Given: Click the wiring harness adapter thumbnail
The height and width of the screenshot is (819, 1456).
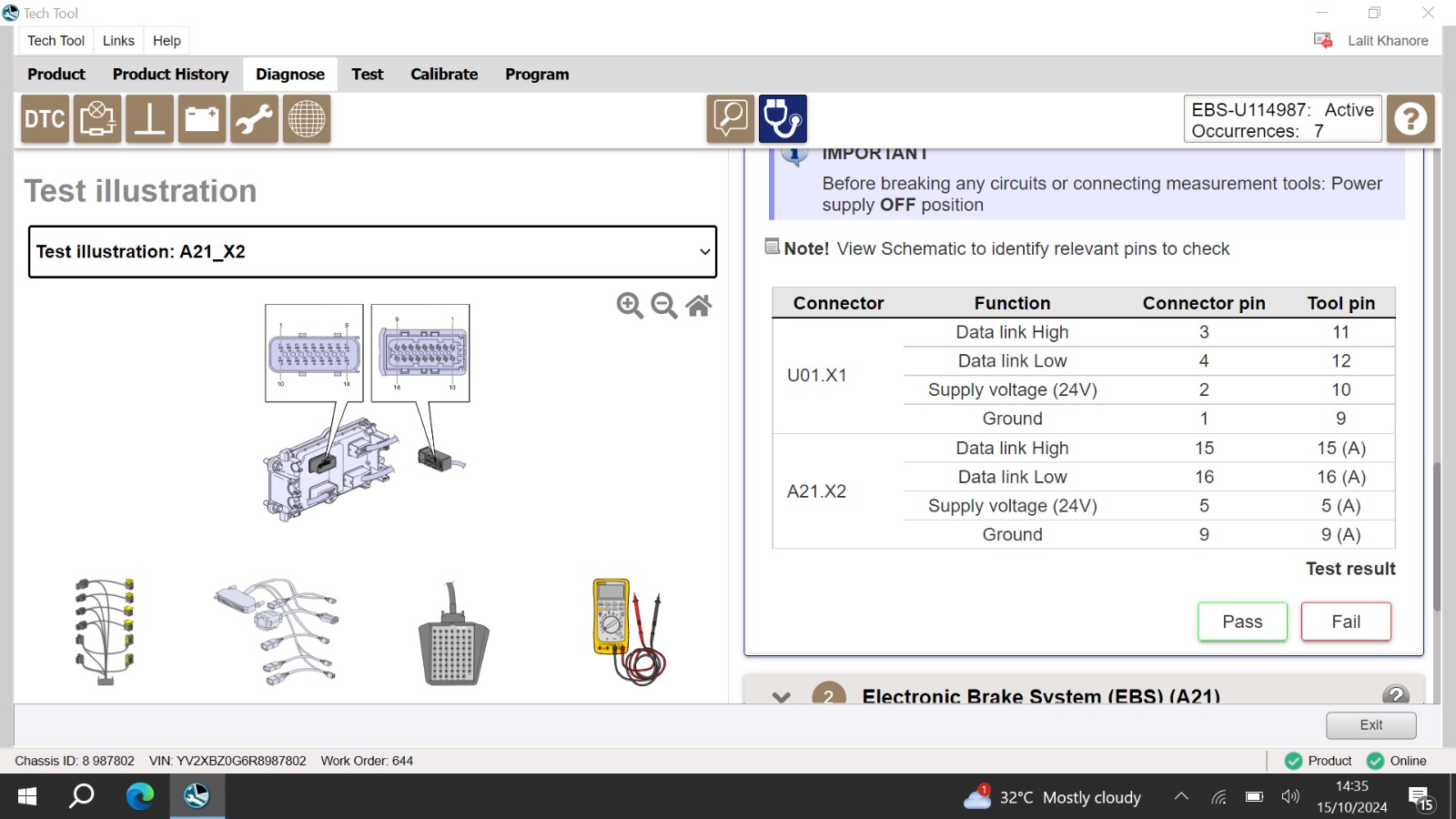Looking at the screenshot, I should coord(105,632).
